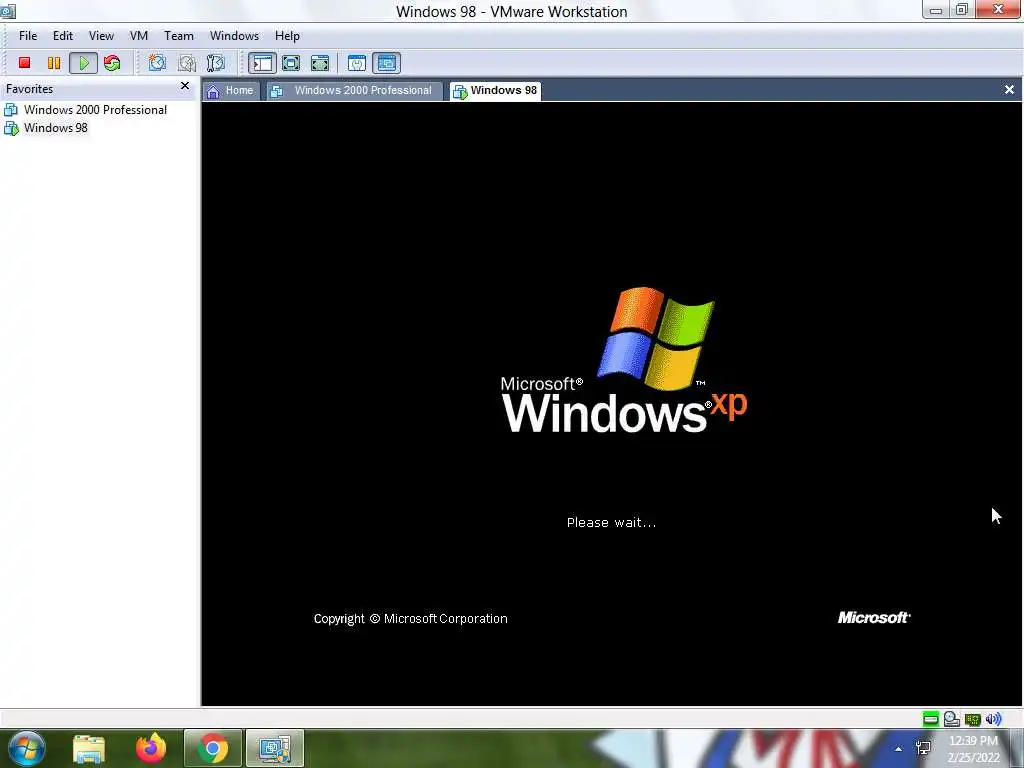Close the active VM tab with the X
The width and height of the screenshot is (1024, 768).
(1009, 89)
